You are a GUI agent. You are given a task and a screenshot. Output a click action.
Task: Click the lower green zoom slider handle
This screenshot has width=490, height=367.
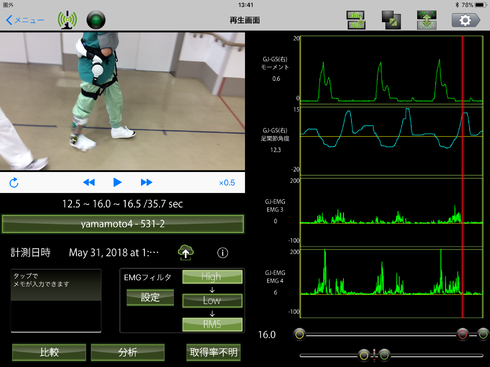pyautogui.click(x=384, y=355)
